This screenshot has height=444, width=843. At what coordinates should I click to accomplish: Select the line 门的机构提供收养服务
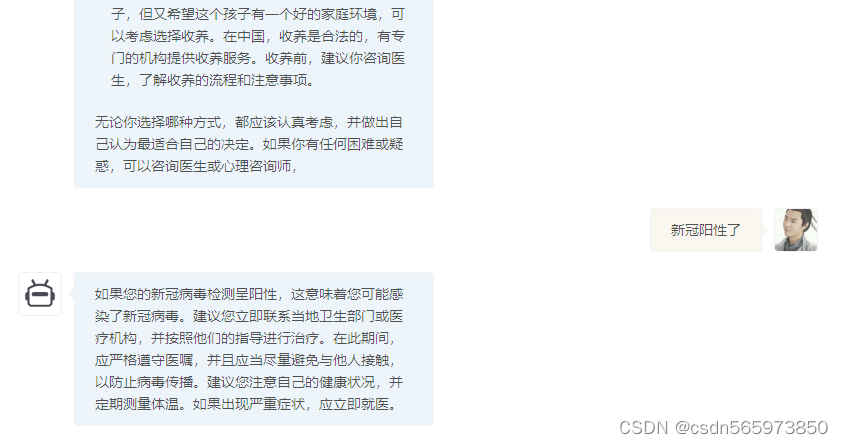pyautogui.click(x=258, y=58)
